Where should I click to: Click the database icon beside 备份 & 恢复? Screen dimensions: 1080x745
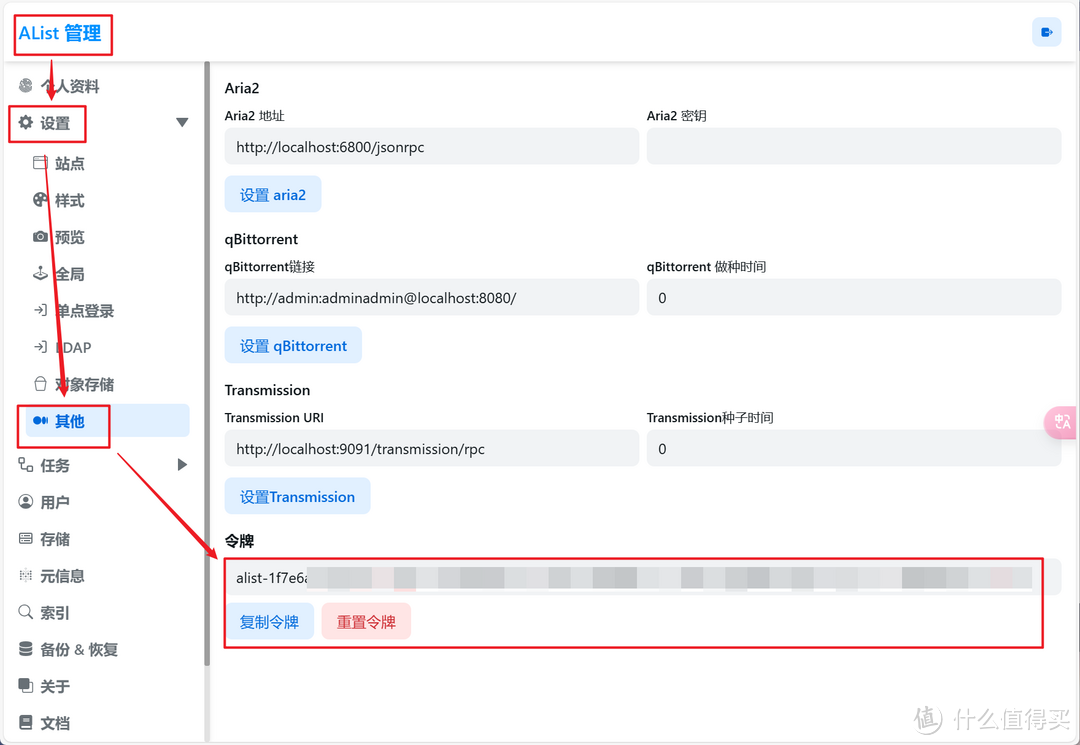(x=26, y=649)
